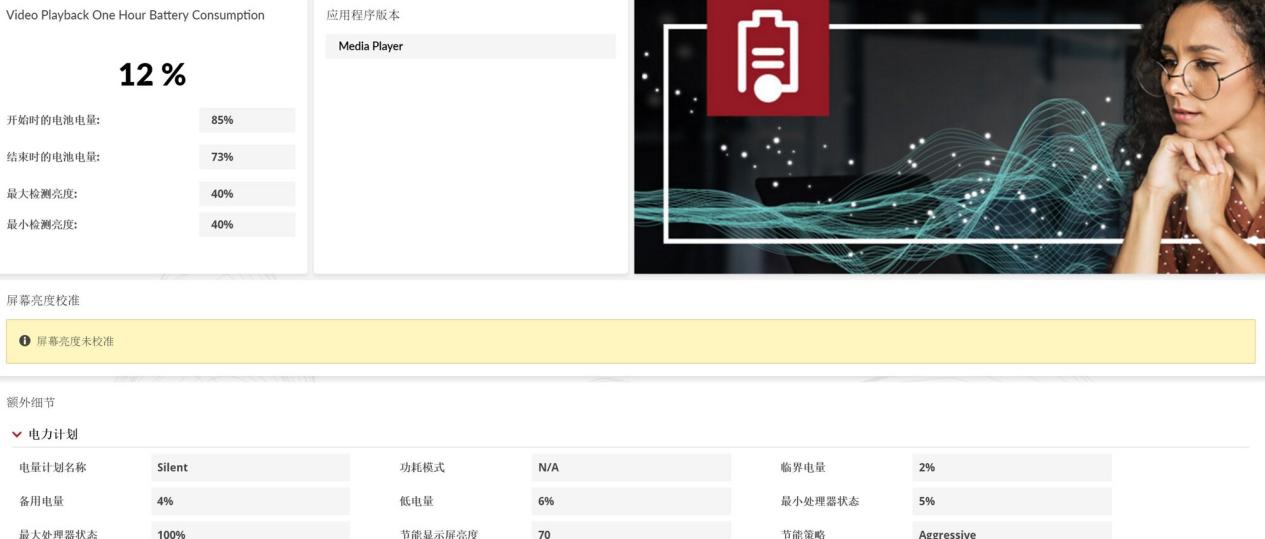Select the 4% 备用电量 value

(x=250, y=501)
